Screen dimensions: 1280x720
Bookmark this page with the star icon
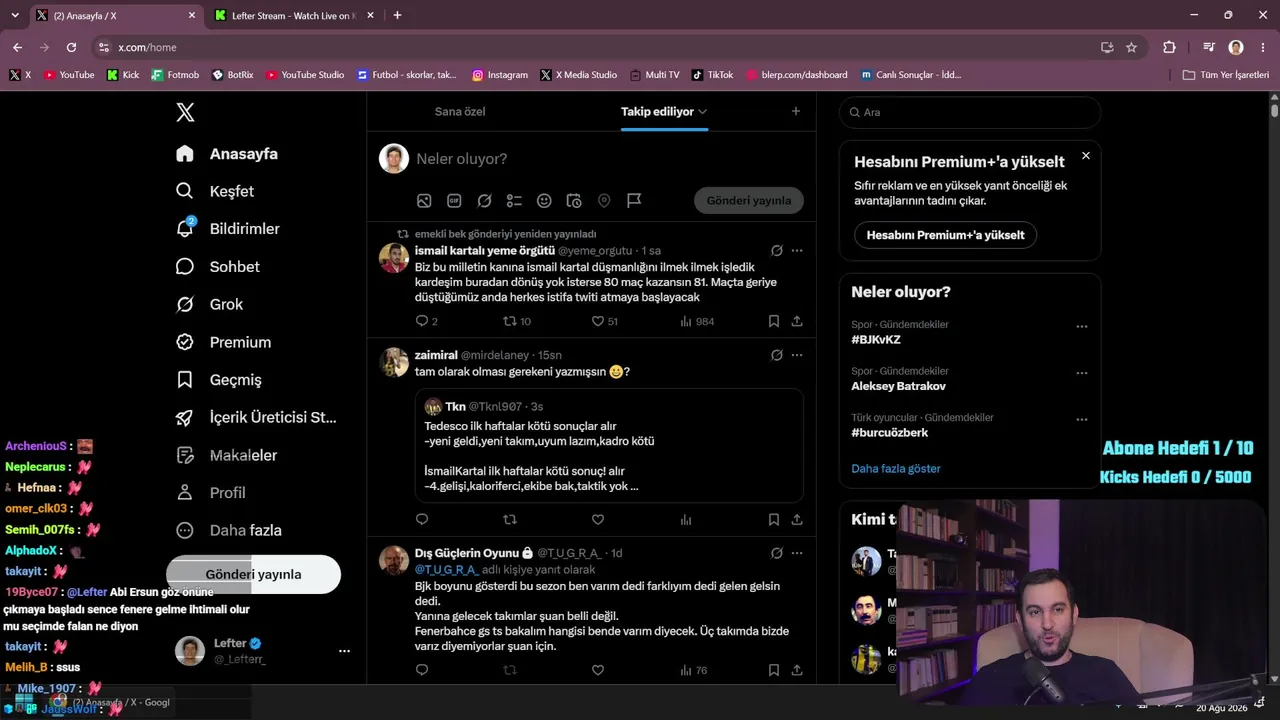point(1131,47)
